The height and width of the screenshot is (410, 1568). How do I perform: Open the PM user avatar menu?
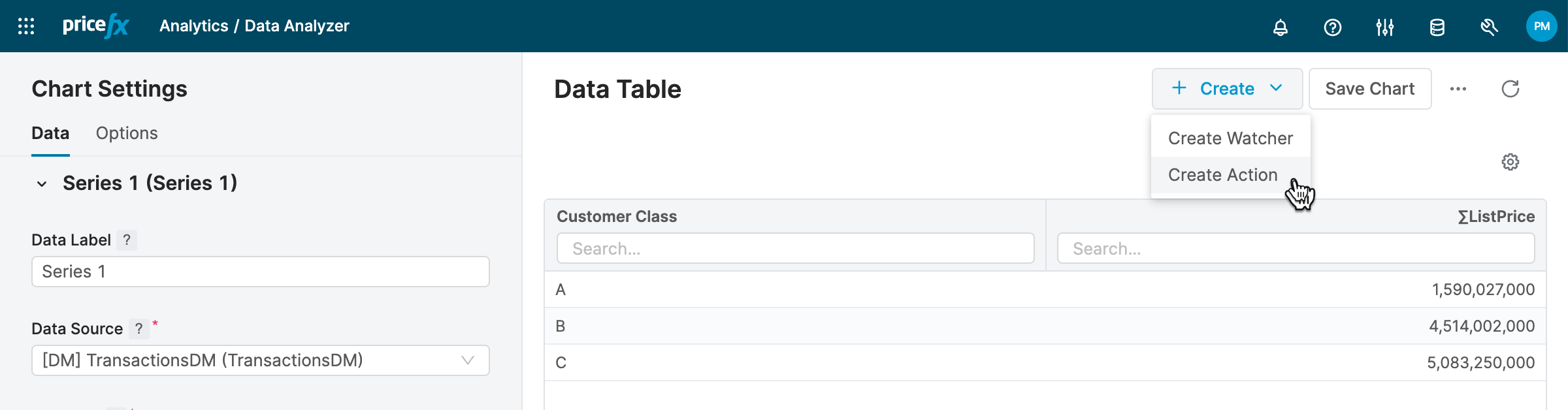click(1541, 26)
